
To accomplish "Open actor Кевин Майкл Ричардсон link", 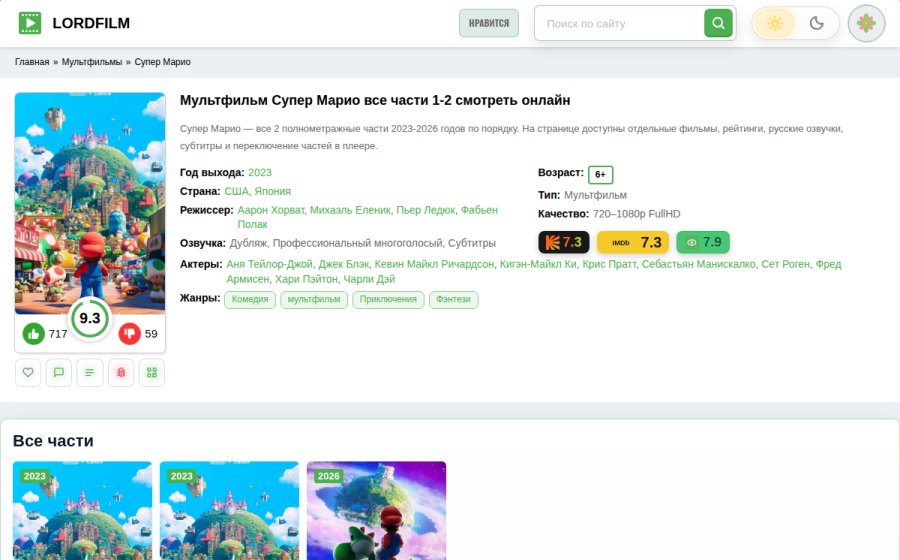I will (x=434, y=264).
